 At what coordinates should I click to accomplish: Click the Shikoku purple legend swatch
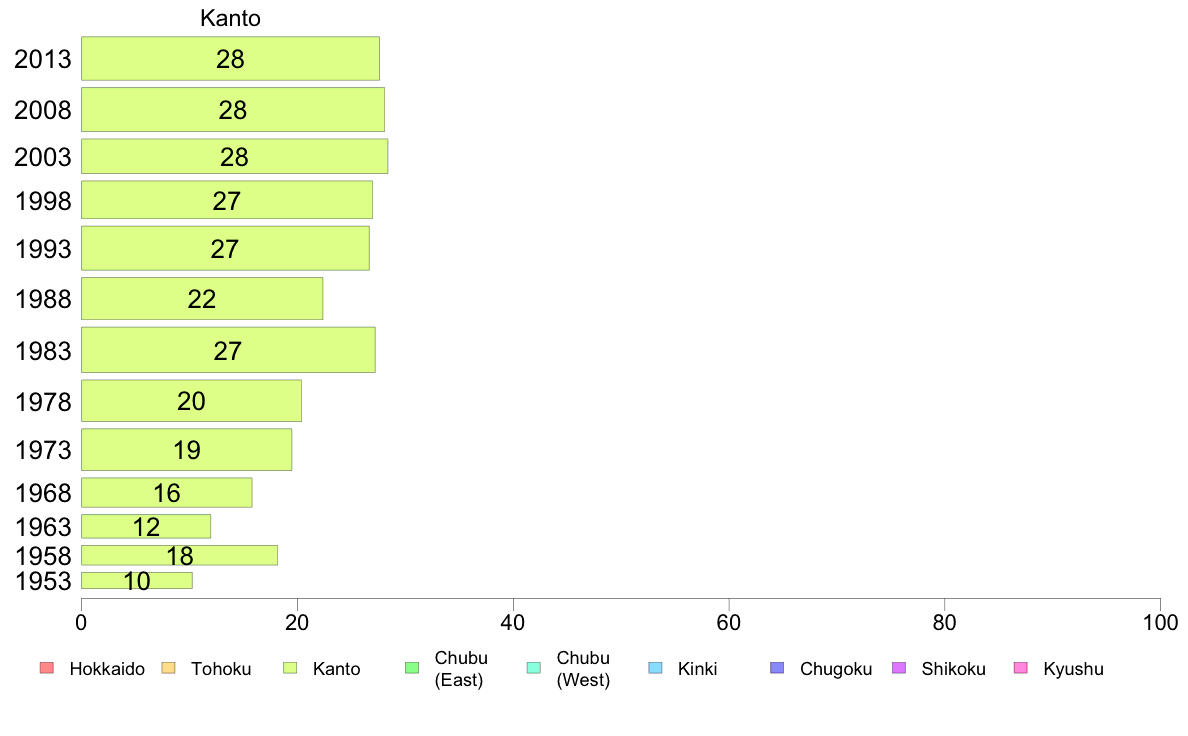pos(899,668)
